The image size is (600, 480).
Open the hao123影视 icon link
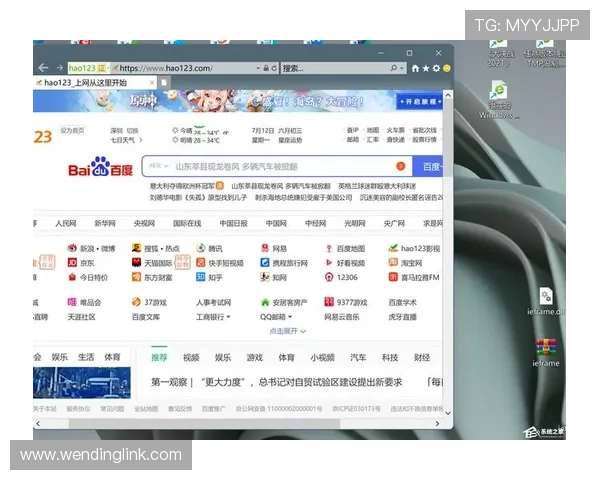pyautogui.click(x=393, y=248)
